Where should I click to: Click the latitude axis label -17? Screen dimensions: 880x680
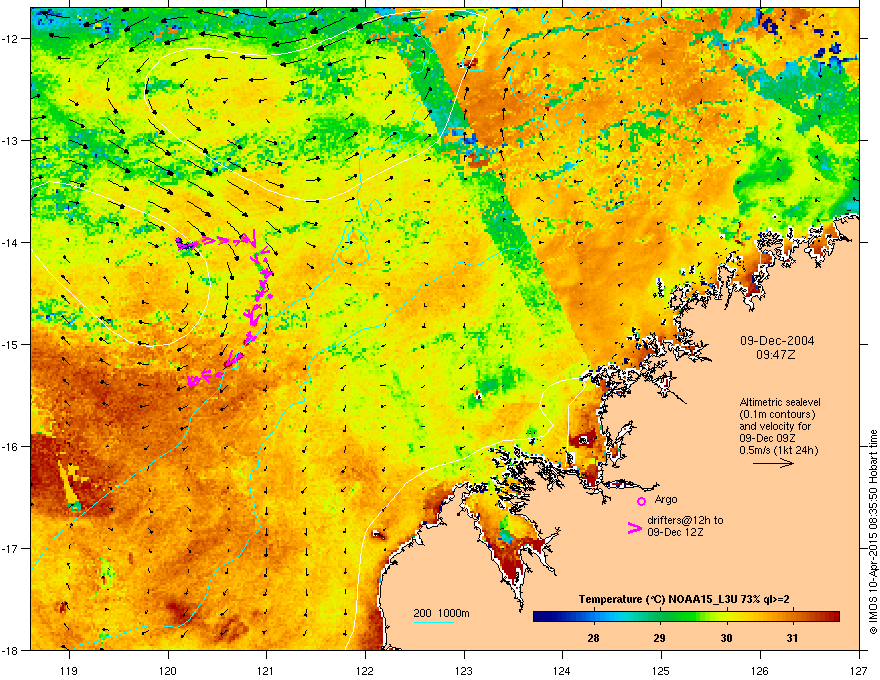11,548
